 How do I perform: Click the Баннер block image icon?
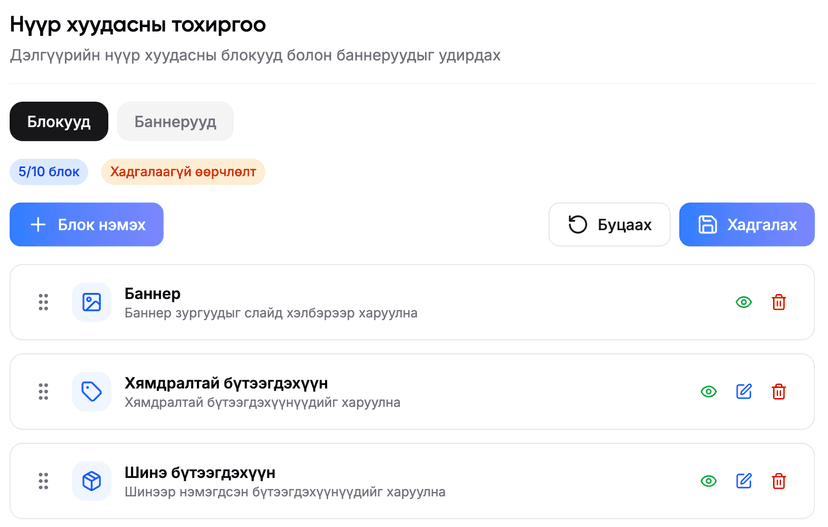click(x=92, y=302)
